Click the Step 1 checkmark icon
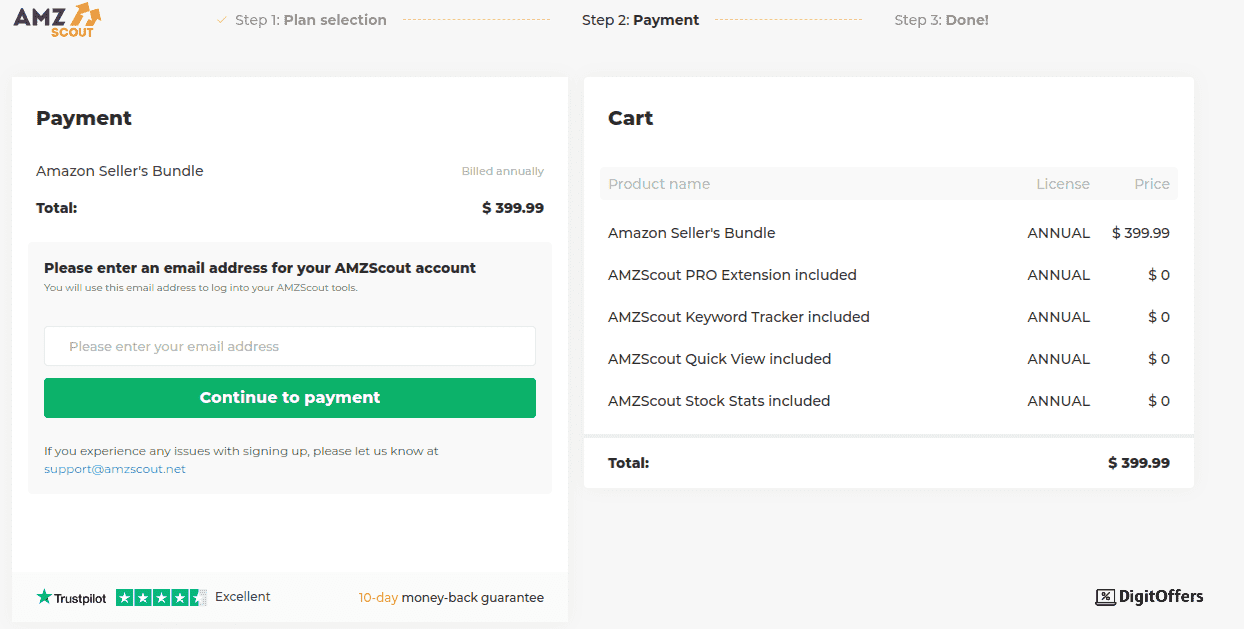 tap(222, 20)
